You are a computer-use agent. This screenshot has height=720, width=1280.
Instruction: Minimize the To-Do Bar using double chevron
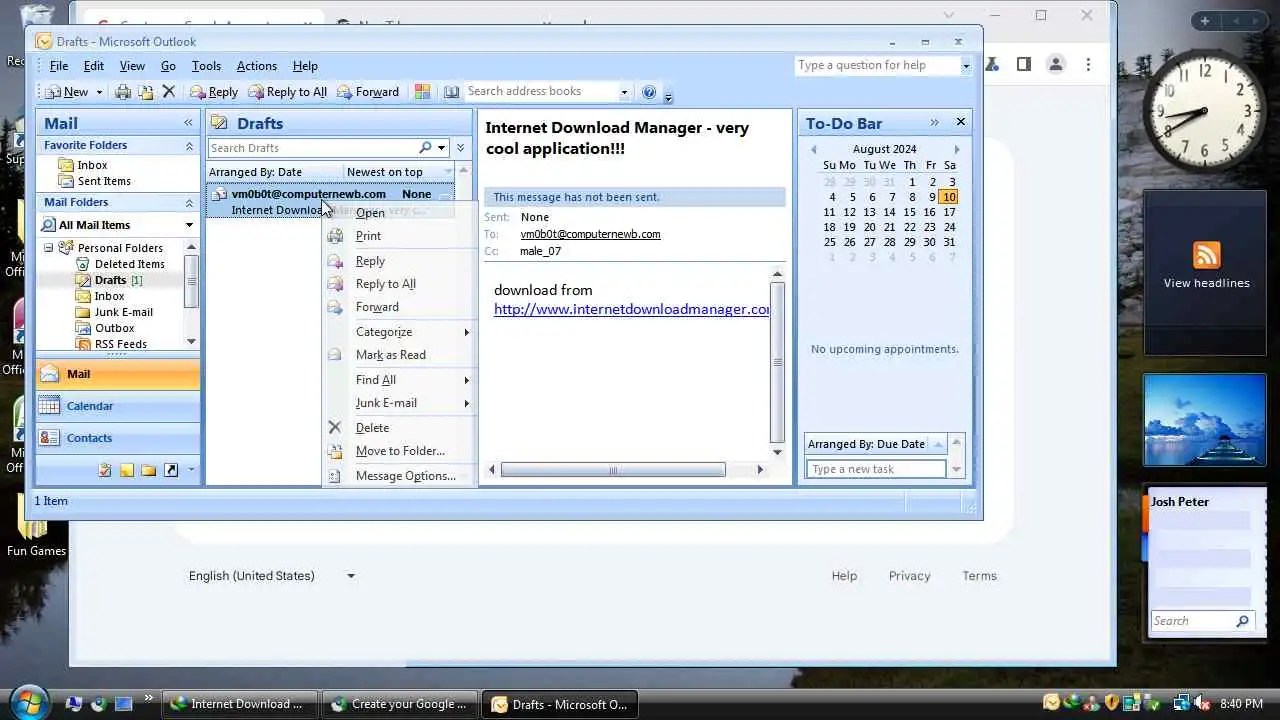(934, 122)
